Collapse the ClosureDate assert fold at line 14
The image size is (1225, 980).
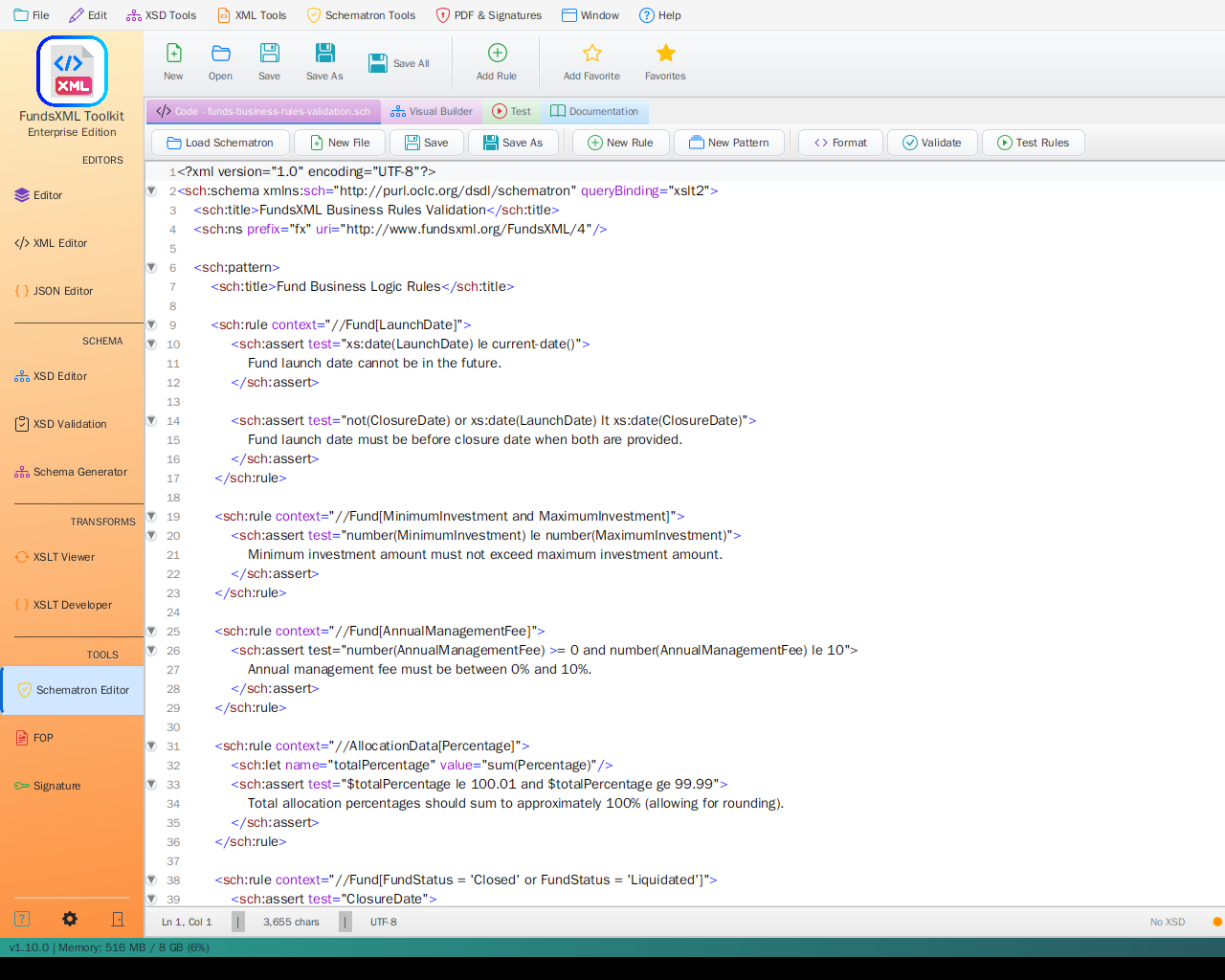151,420
